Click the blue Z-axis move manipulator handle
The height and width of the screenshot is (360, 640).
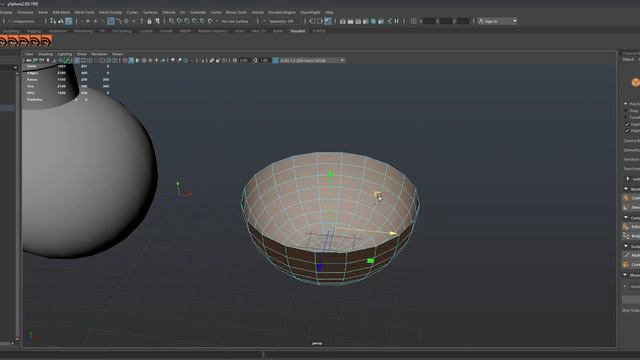(320, 267)
